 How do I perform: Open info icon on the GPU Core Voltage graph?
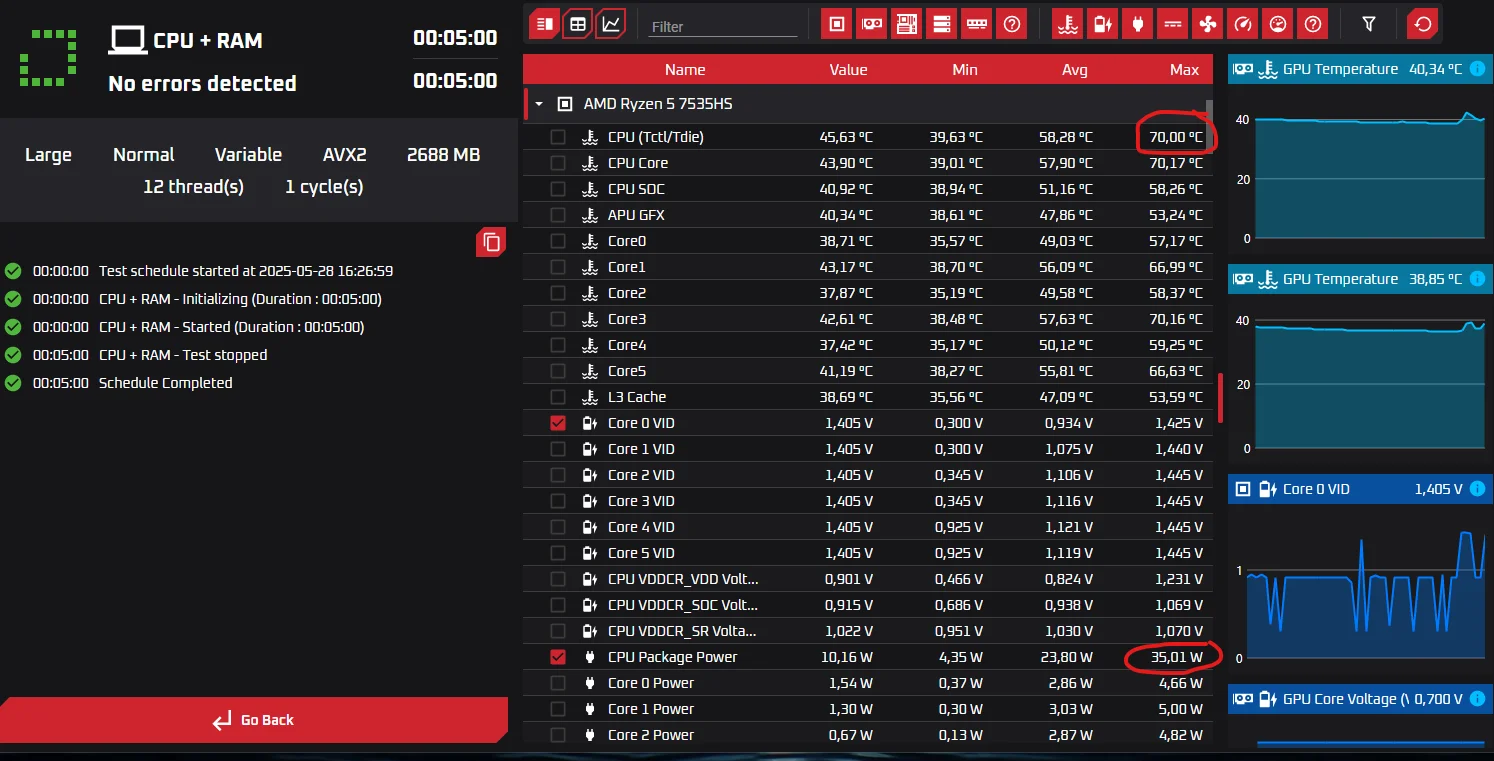pos(1476,699)
